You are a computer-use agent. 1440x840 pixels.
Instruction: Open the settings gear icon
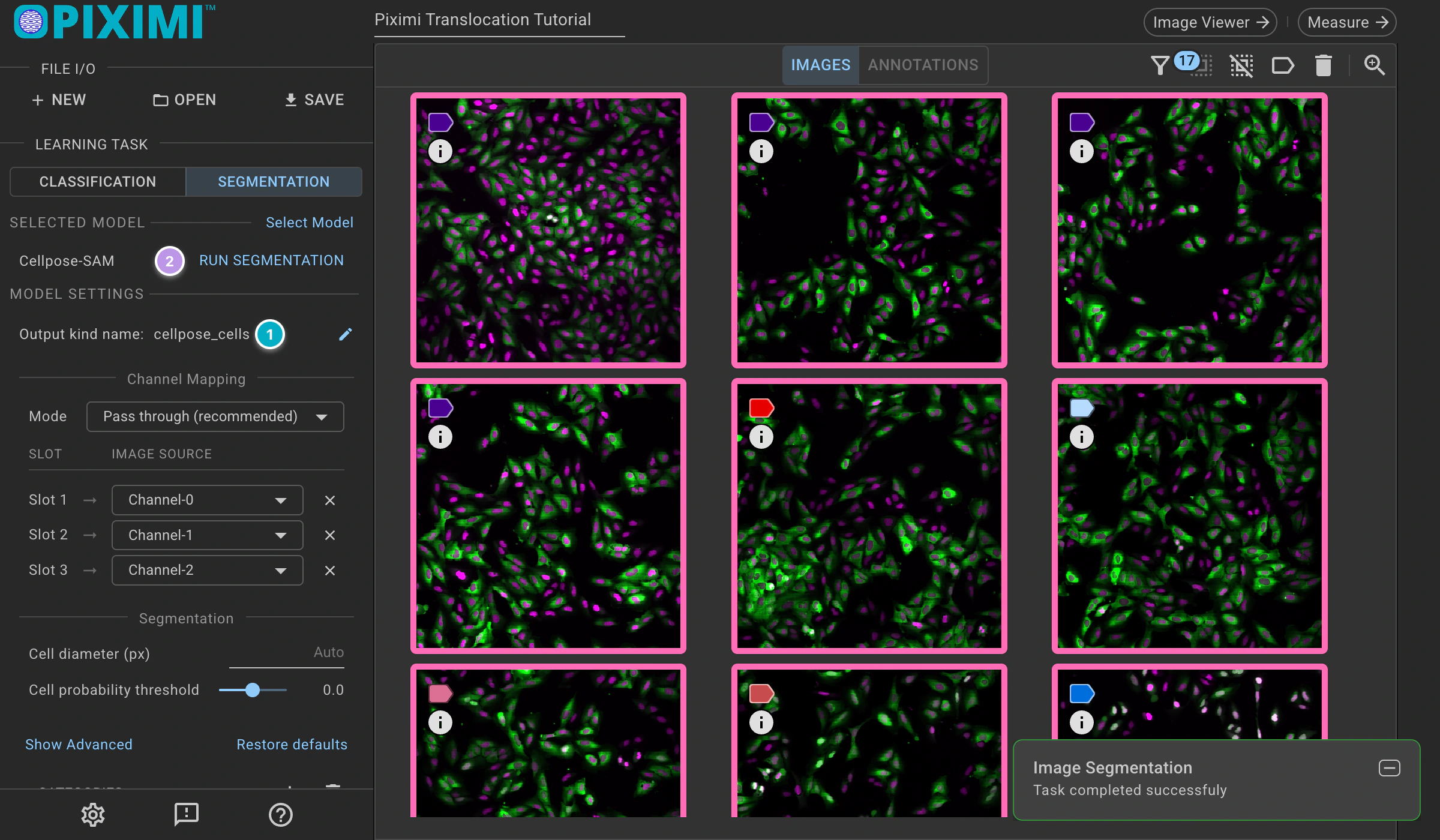[93, 814]
